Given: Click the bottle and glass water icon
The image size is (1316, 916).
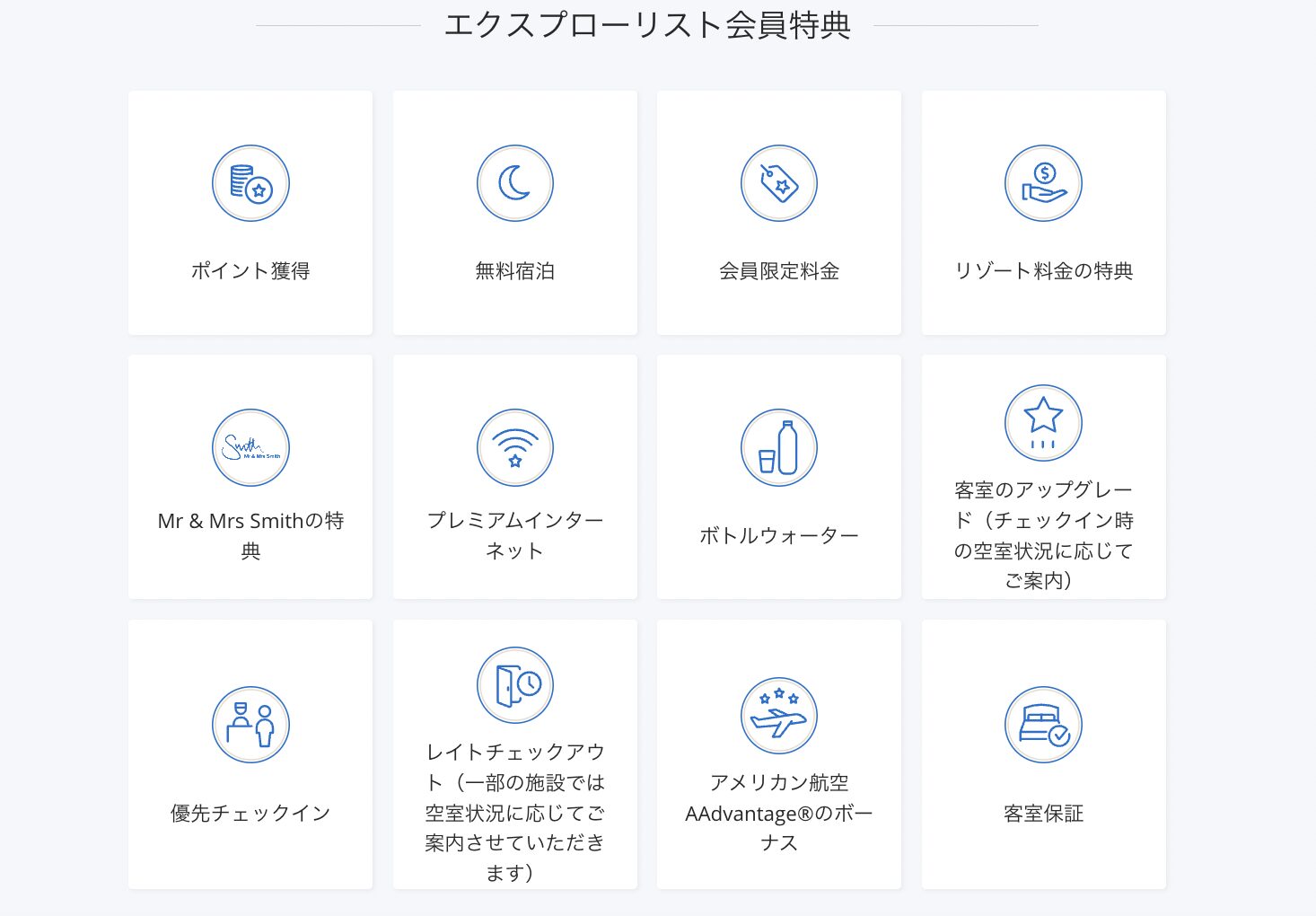Looking at the screenshot, I should tap(778, 447).
